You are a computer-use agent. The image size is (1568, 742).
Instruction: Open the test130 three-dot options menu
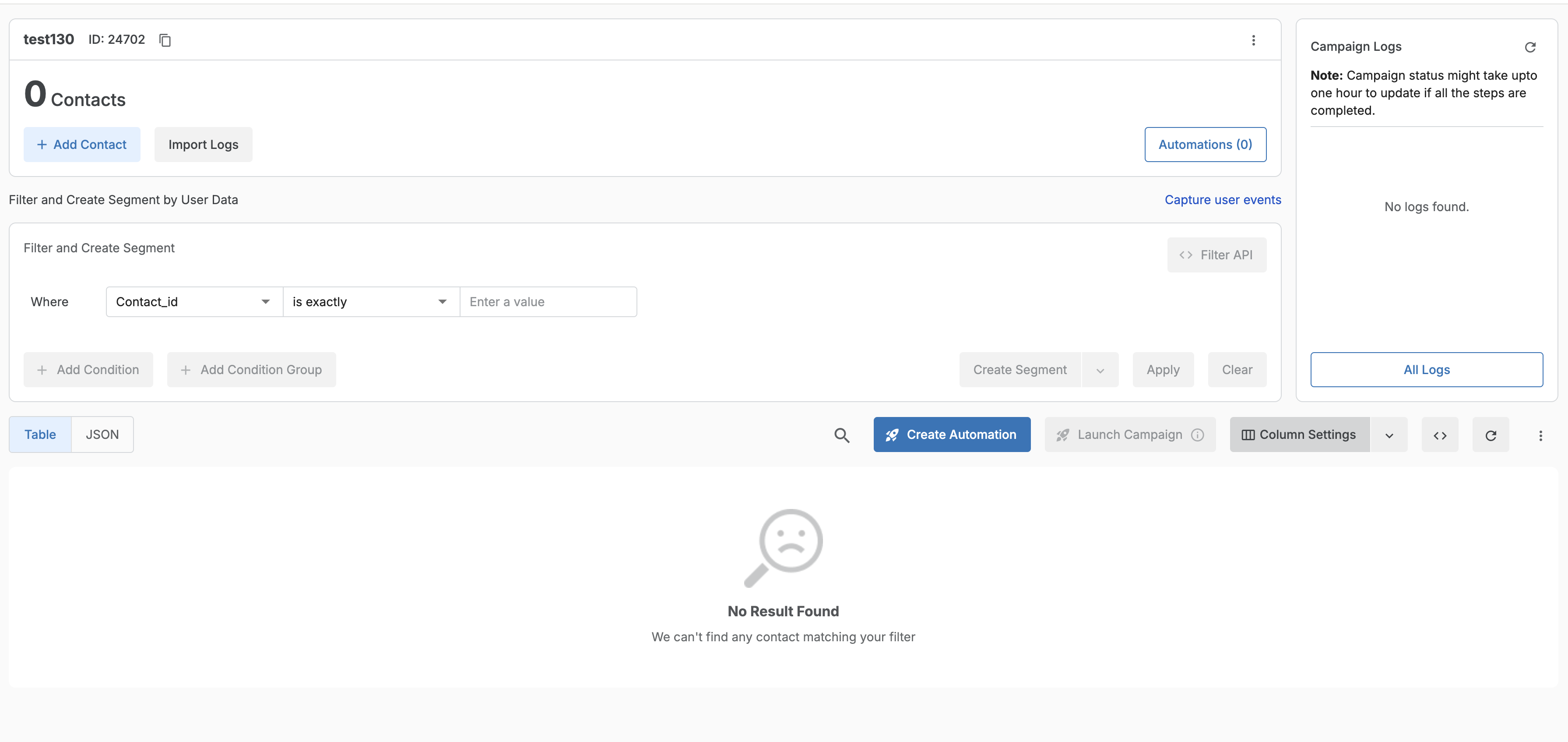tap(1253, 40)
